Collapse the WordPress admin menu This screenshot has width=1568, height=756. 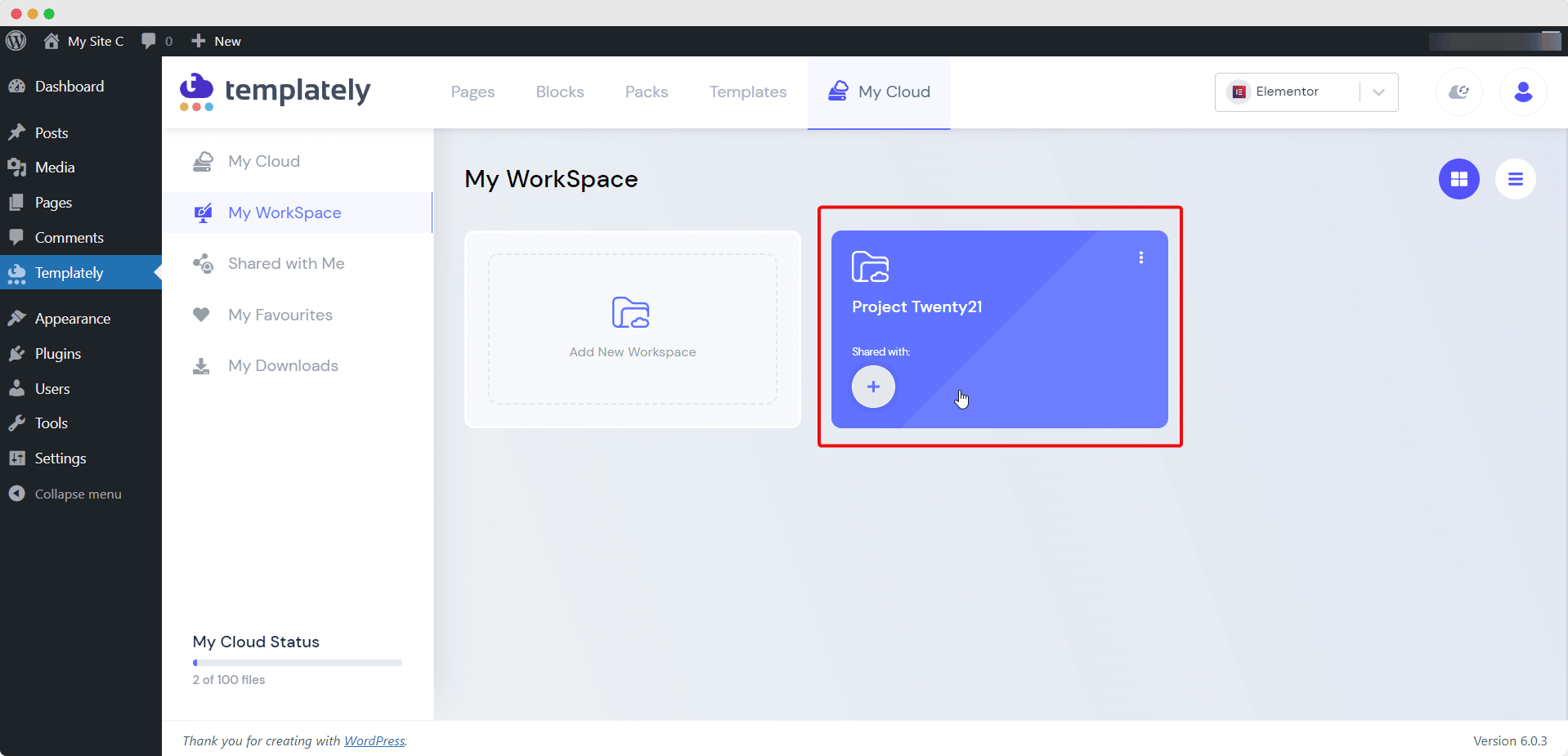pos(65,494)
